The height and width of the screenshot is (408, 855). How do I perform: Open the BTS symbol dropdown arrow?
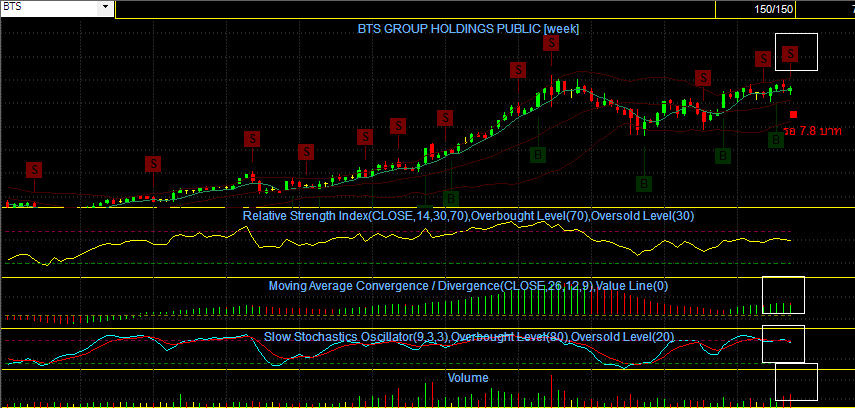(x=104, y=8)
